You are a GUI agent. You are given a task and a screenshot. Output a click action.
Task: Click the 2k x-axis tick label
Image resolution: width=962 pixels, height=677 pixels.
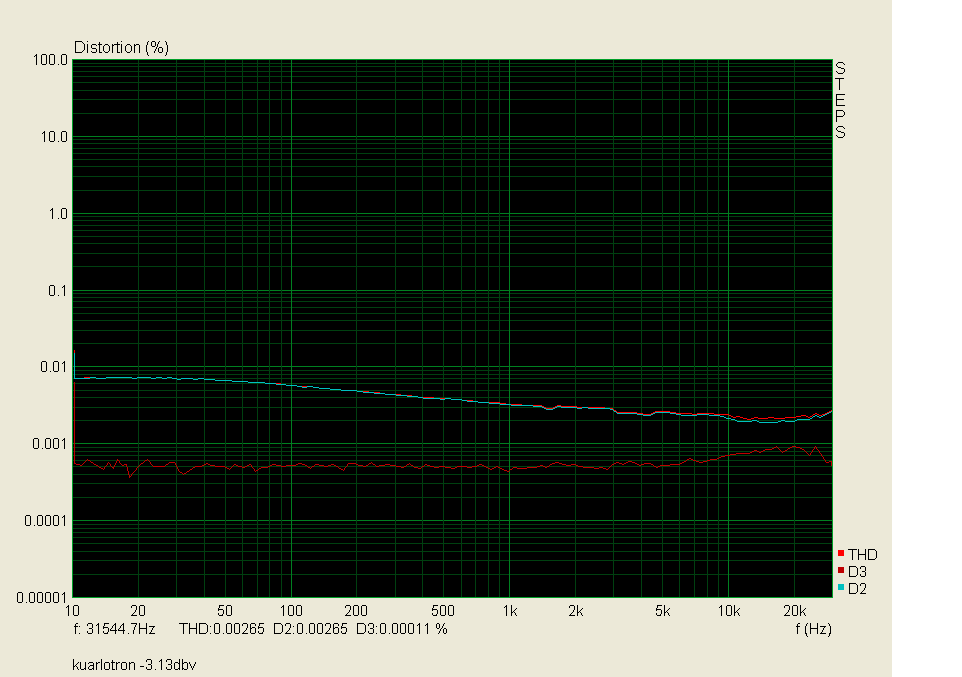point(575,611)
